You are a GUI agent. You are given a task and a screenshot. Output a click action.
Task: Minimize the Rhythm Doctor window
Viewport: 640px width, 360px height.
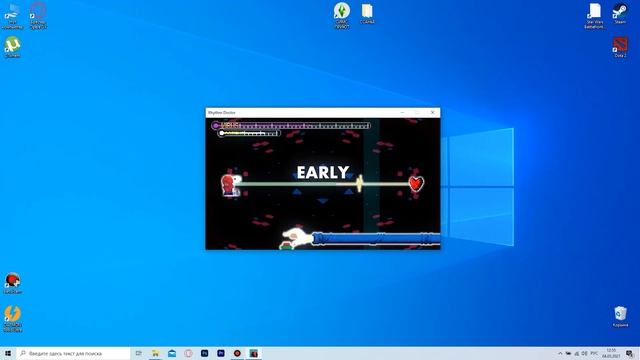point(402,112)
